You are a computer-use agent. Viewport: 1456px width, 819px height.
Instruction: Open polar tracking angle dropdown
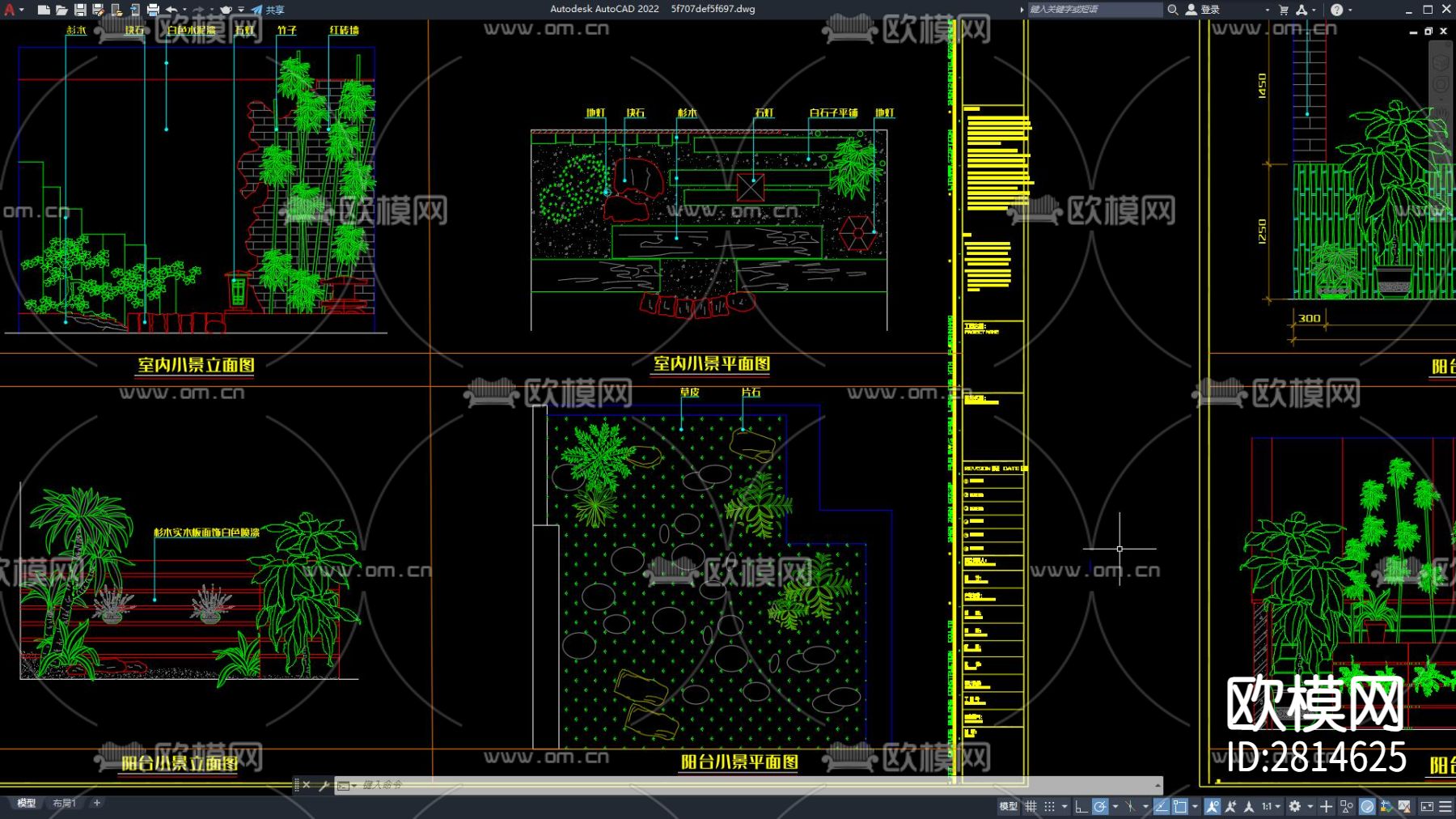click(x=1115, y=806)
